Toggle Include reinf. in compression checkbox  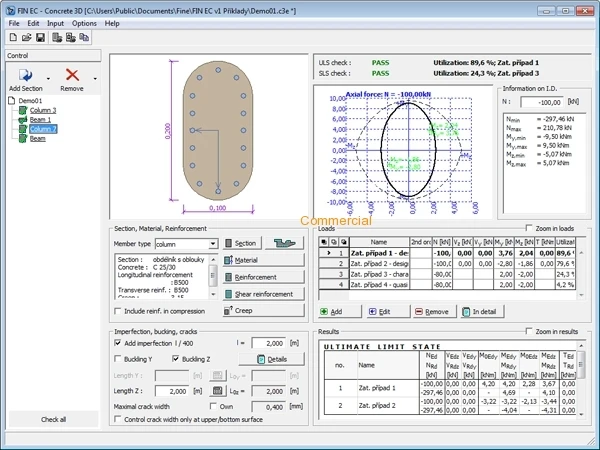tap(118, 311)
